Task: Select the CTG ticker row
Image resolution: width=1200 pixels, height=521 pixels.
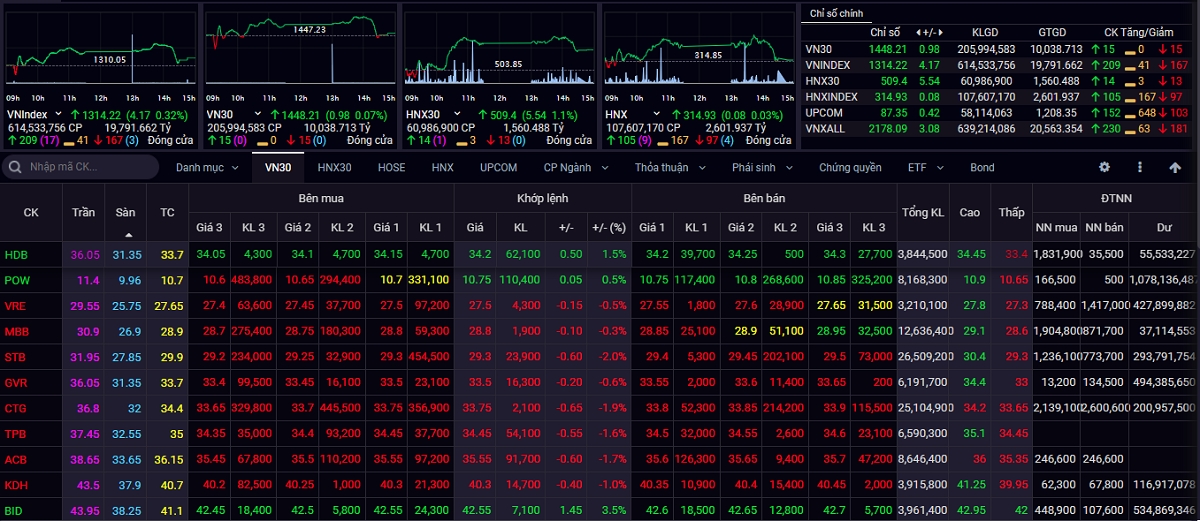Action: coord(600,408)
